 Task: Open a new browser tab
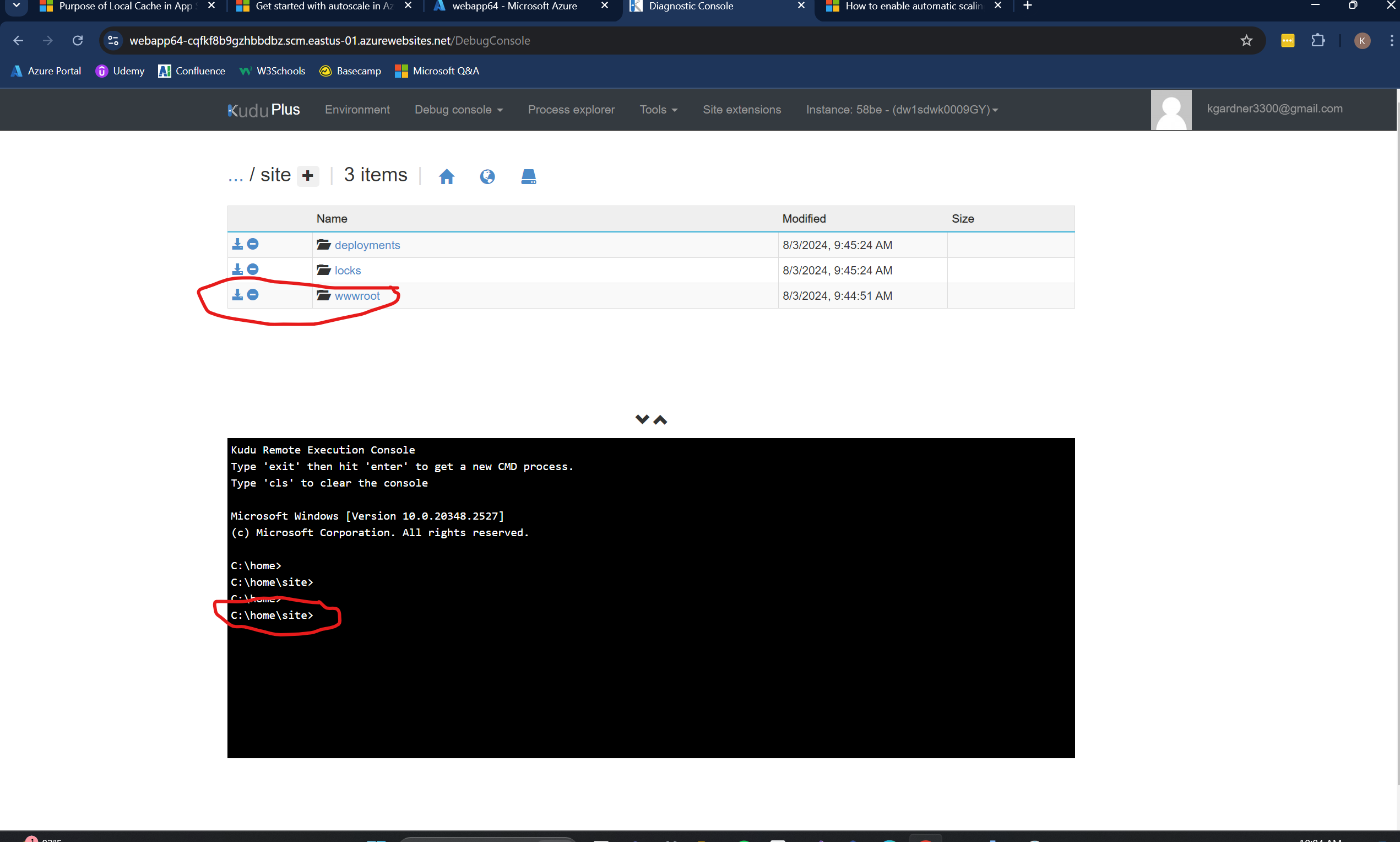pos(1028,6)
